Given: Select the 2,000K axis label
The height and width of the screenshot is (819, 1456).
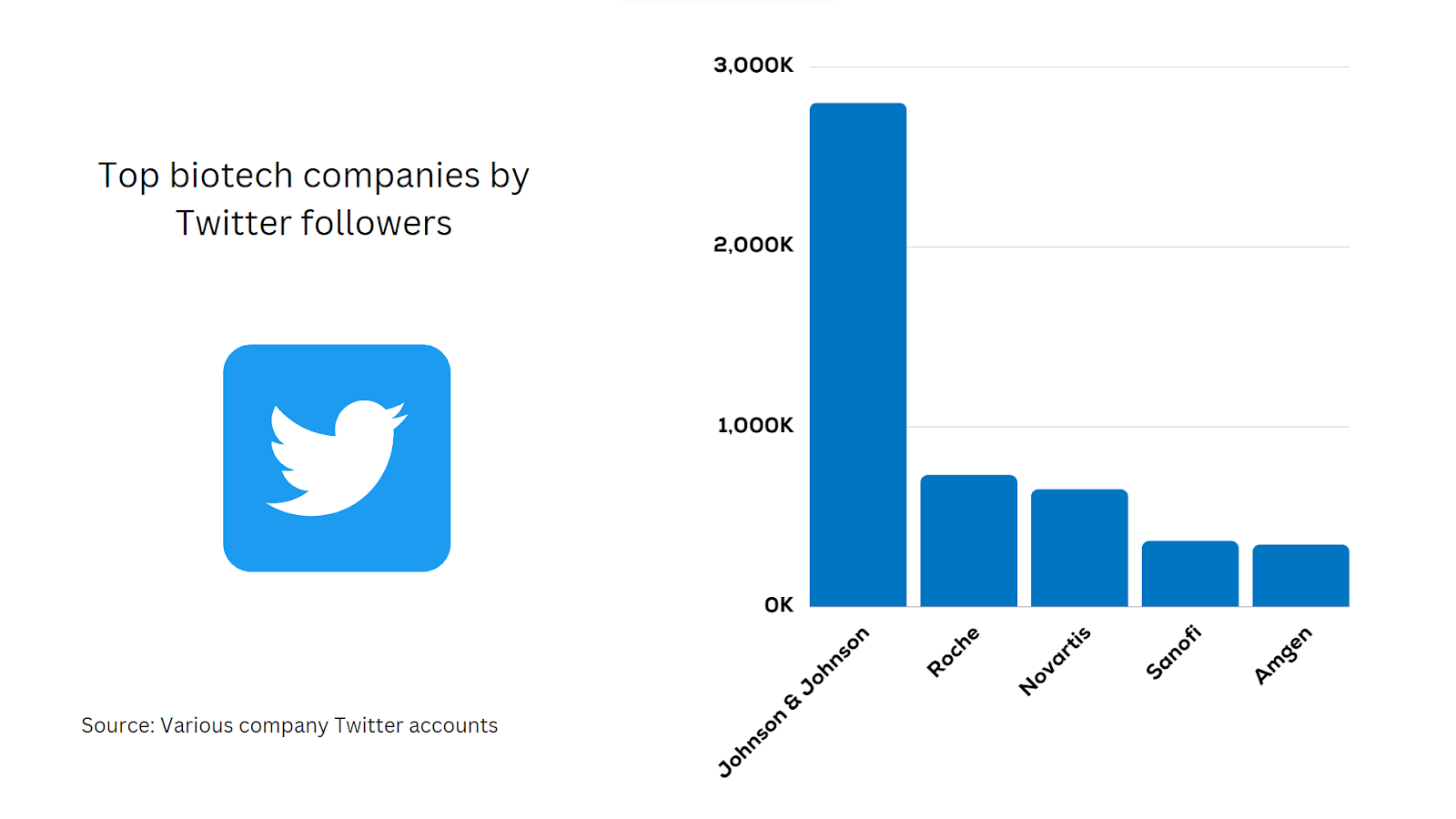Looking at the screenshot, I should pos(753,245).
